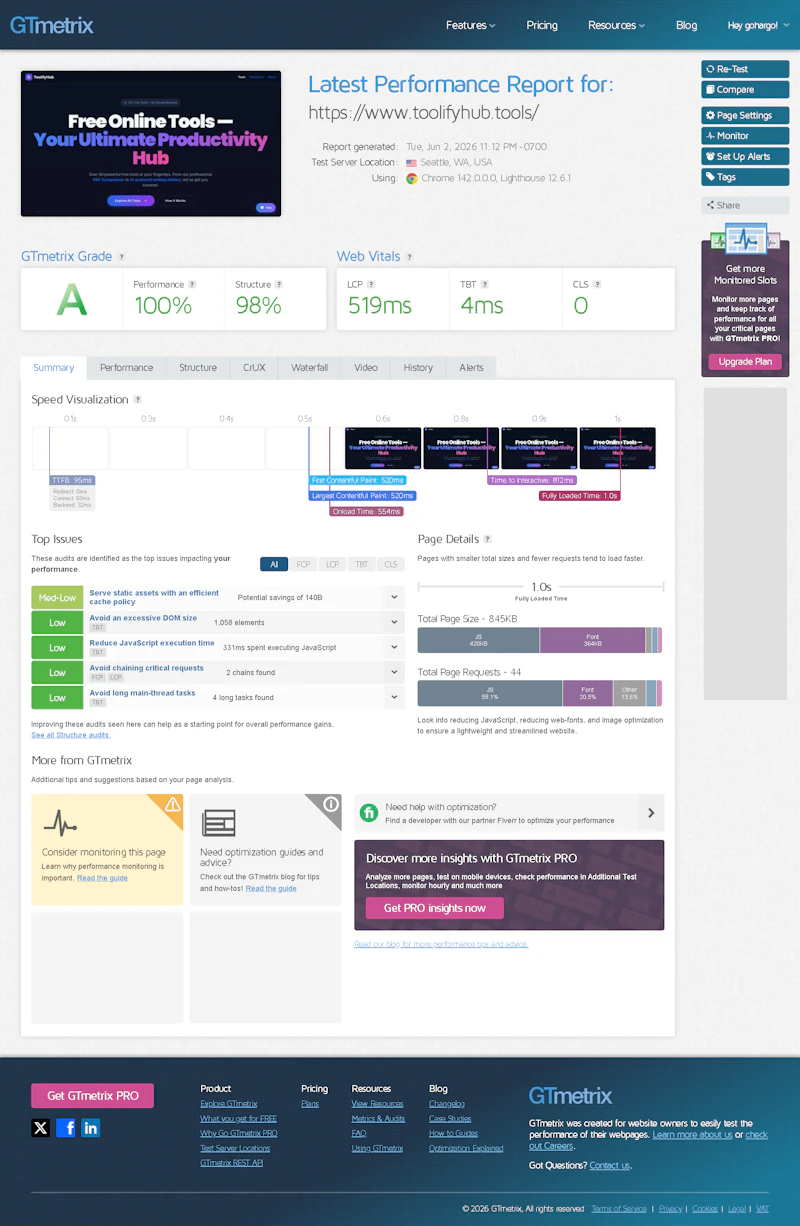This screenshot has height=1226, width=800.
Task: Click the layout guide icon in optimization card
Action: point(218,823)
